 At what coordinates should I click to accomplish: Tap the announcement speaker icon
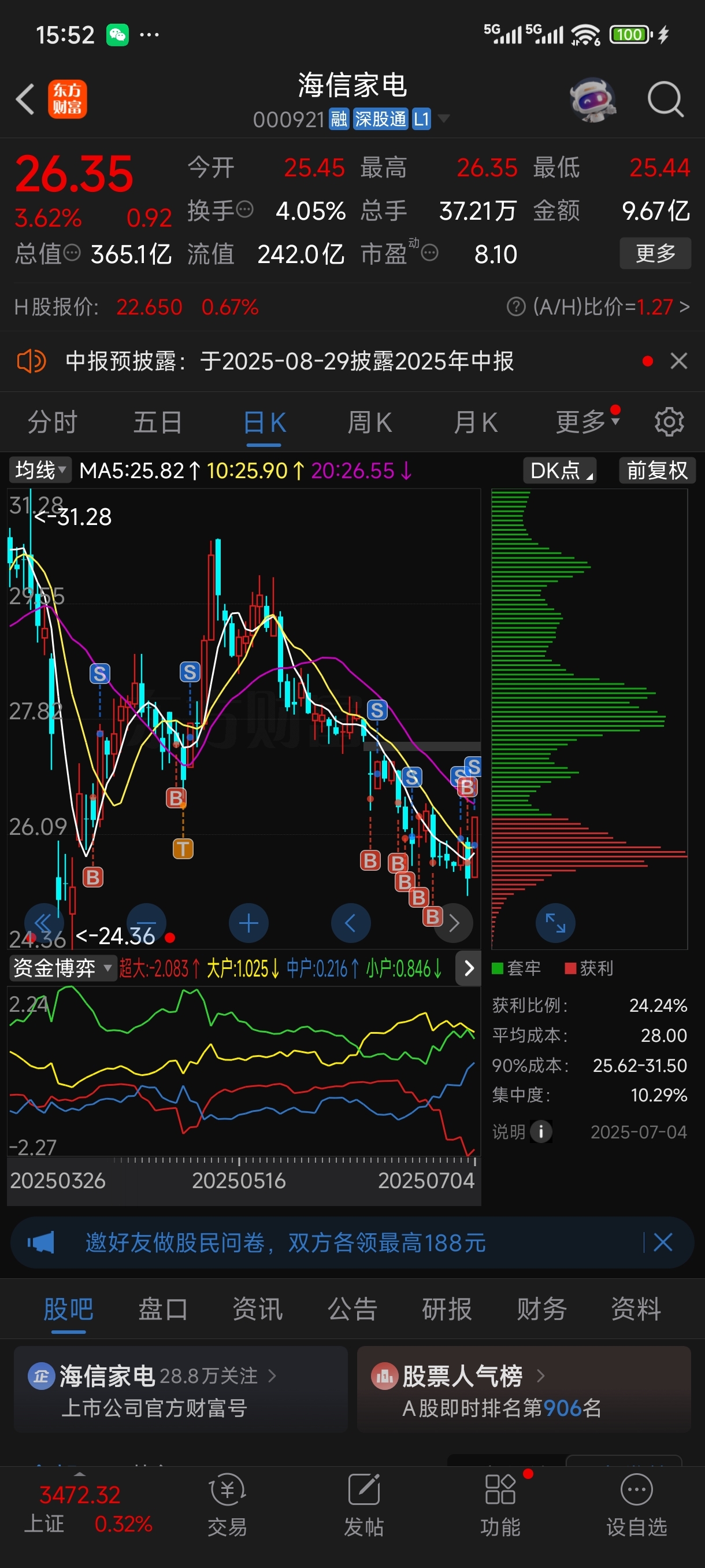(32, 361)
